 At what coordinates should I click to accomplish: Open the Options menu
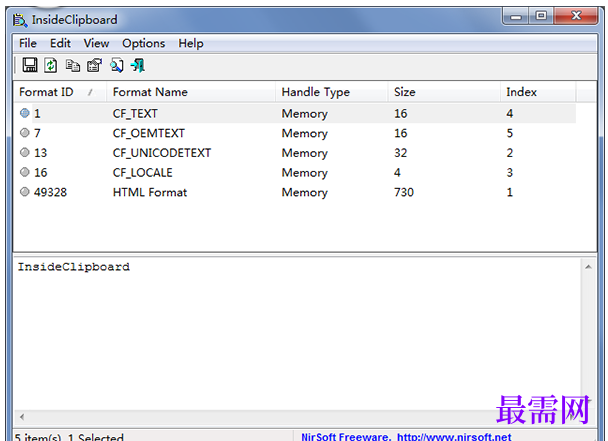[143, 43]
